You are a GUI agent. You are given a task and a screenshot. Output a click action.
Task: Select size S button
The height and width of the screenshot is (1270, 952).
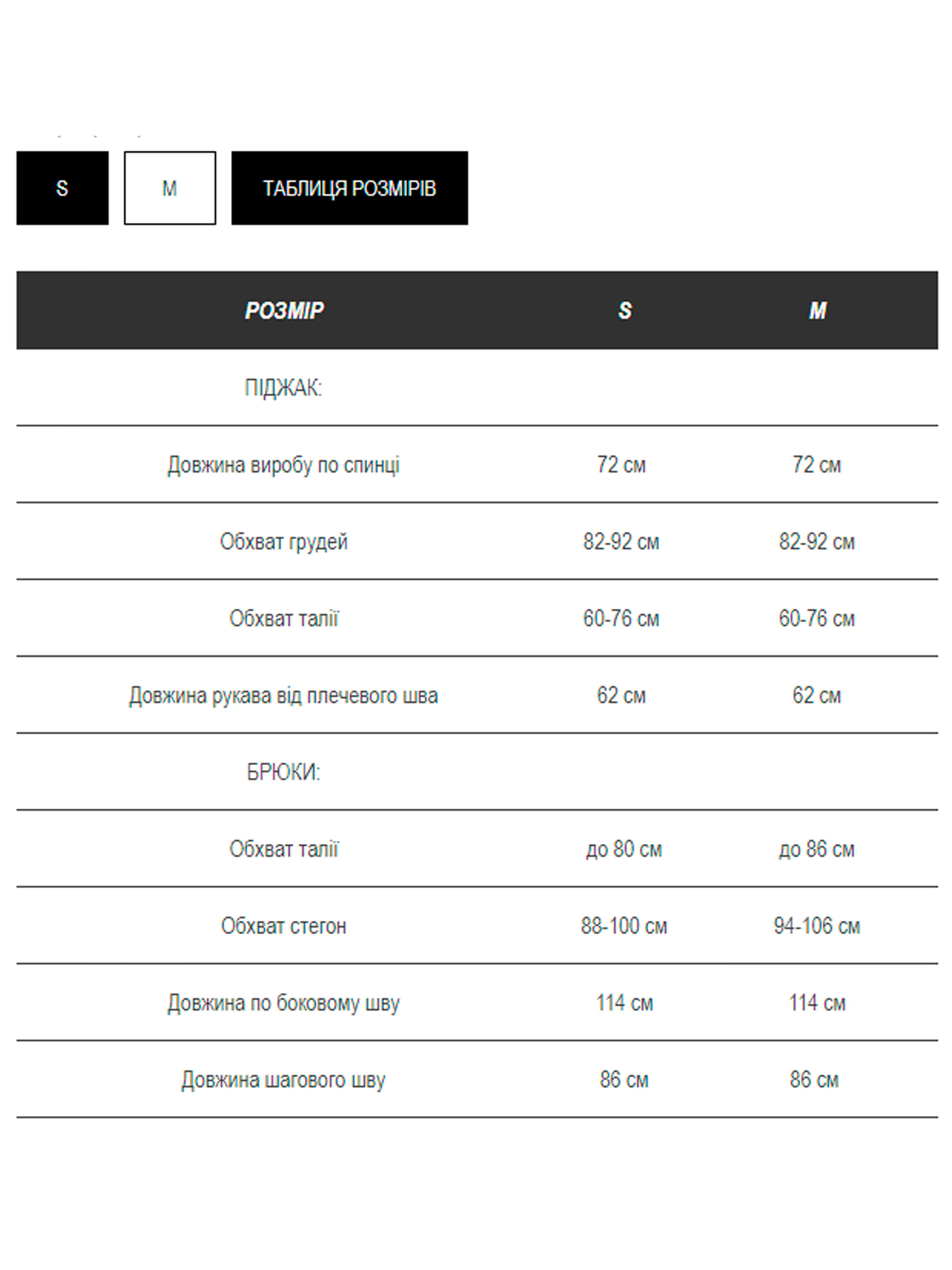tap(62, 188)
